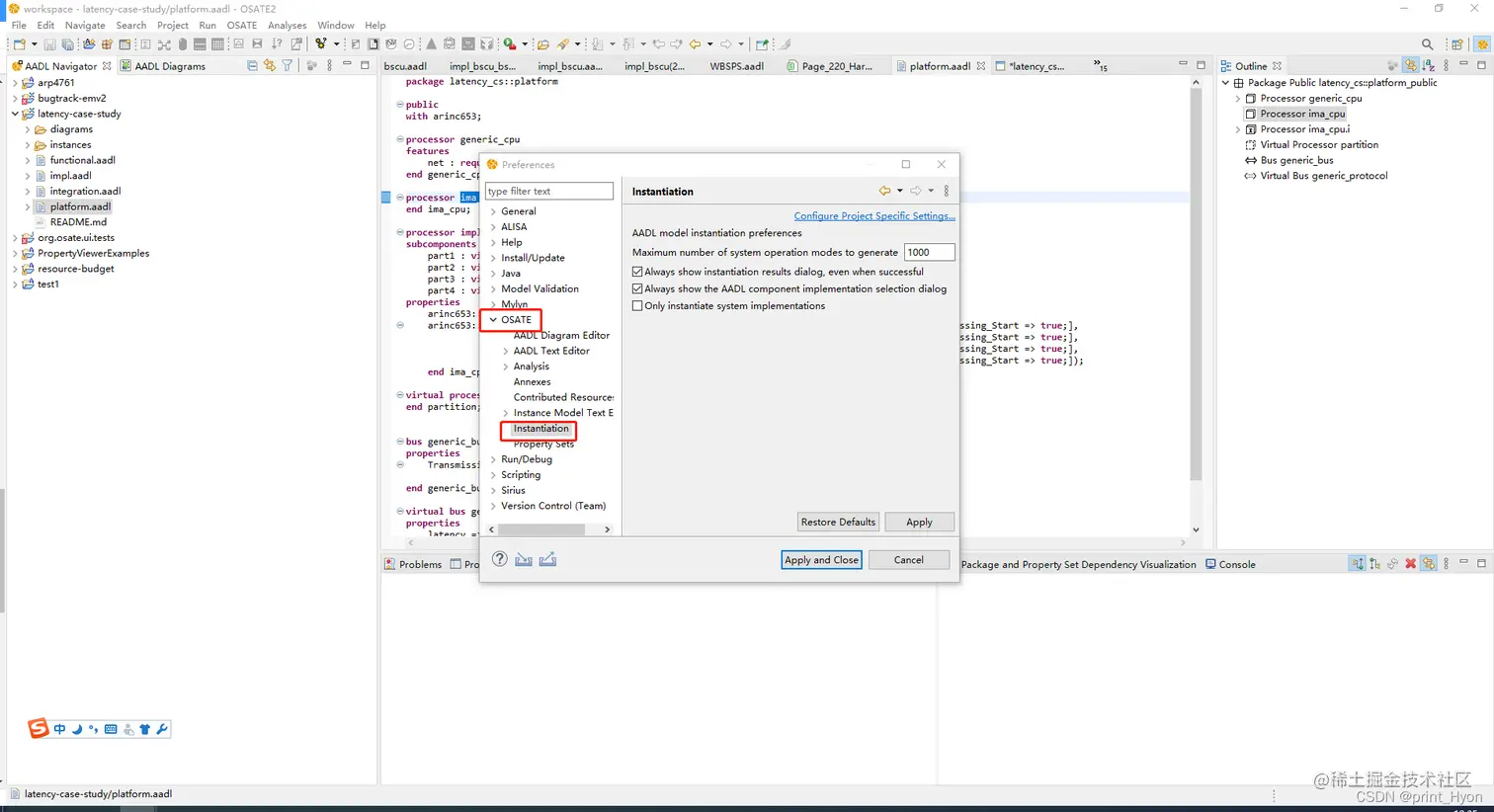This screenshot has width=1494, height=812.
Task: Open the Analyses menu
Action: click(288, 25)
